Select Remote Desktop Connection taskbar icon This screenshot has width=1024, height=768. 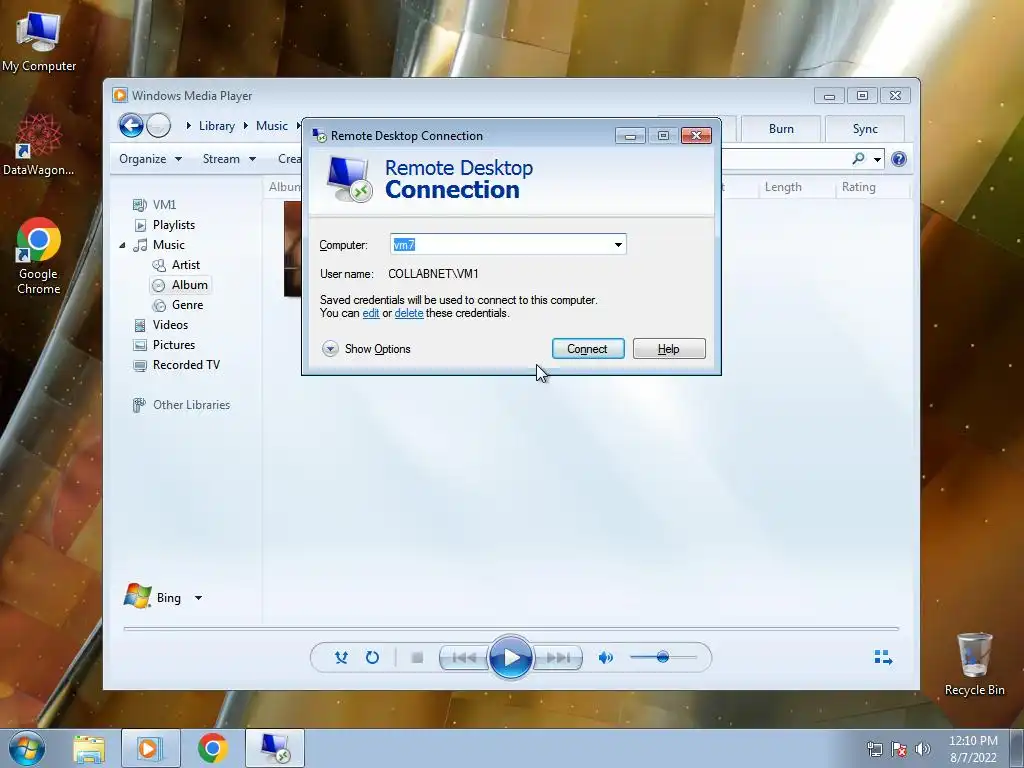(x=275, y=749)
